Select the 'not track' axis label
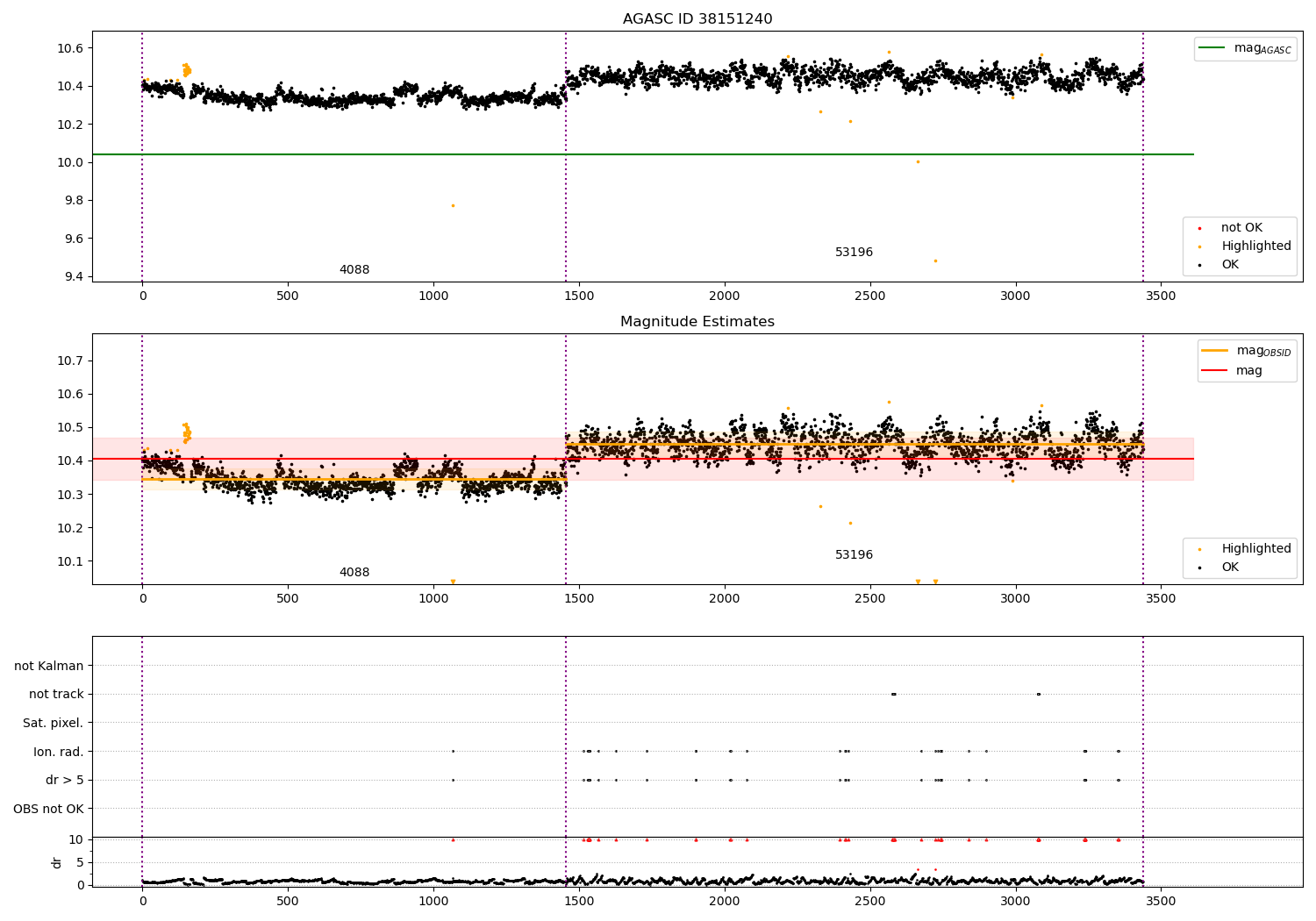 pyautogui.click(x=56, y=695)
